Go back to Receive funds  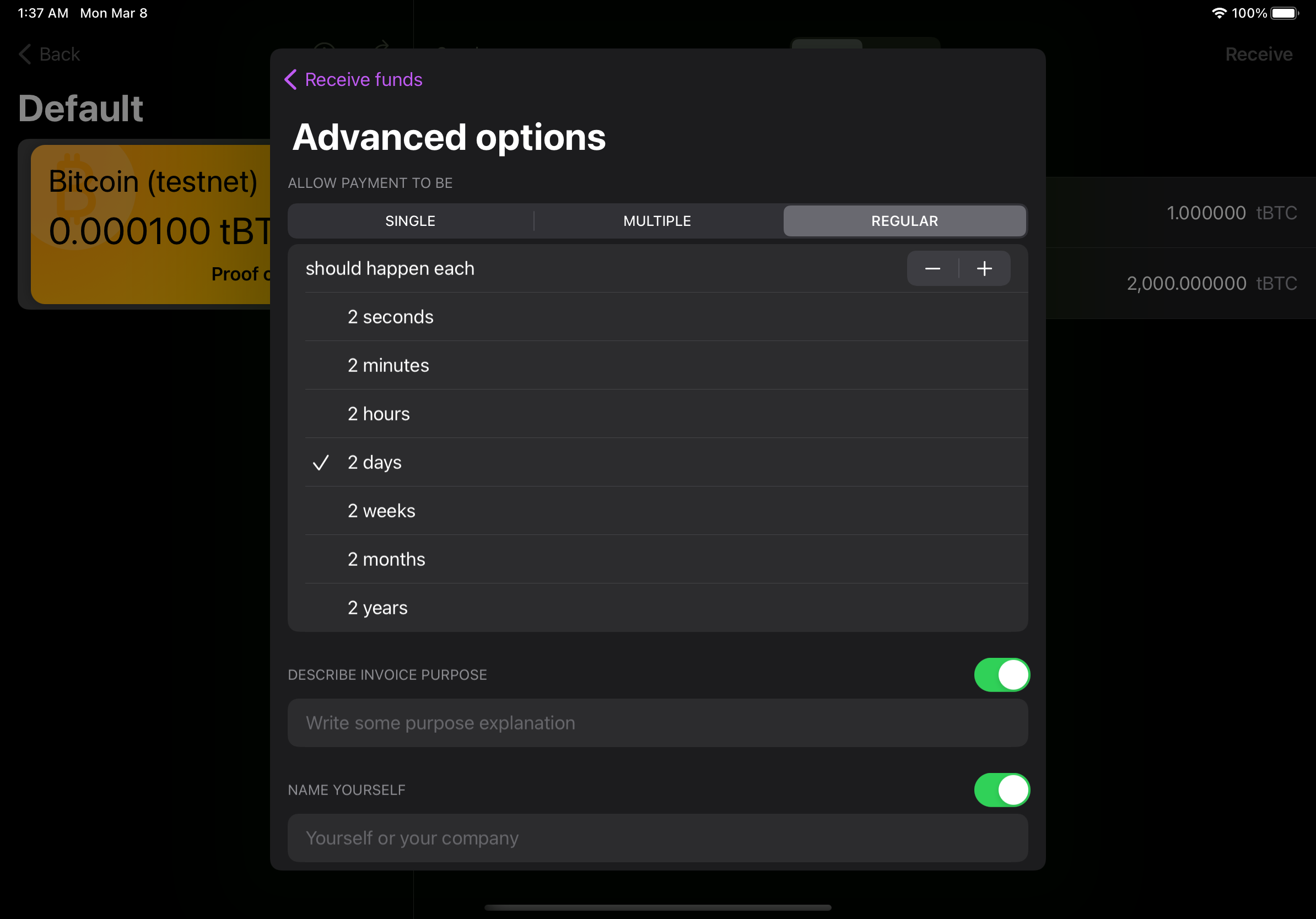[x=353, y=80]
